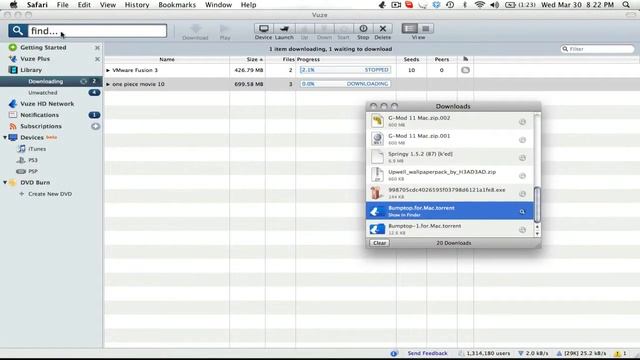This screenshot has height=360, width=640.
Task: Select Library in the sidebar
Action: 31,70
